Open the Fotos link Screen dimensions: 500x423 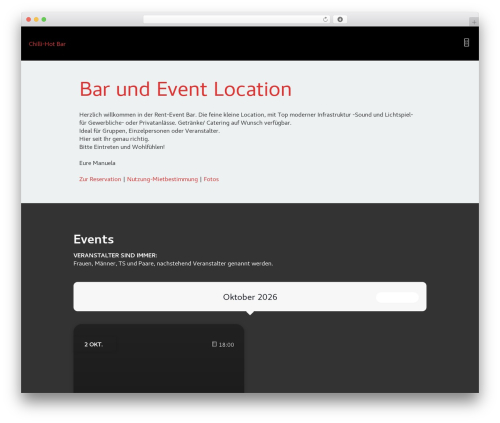pos(211,179)
